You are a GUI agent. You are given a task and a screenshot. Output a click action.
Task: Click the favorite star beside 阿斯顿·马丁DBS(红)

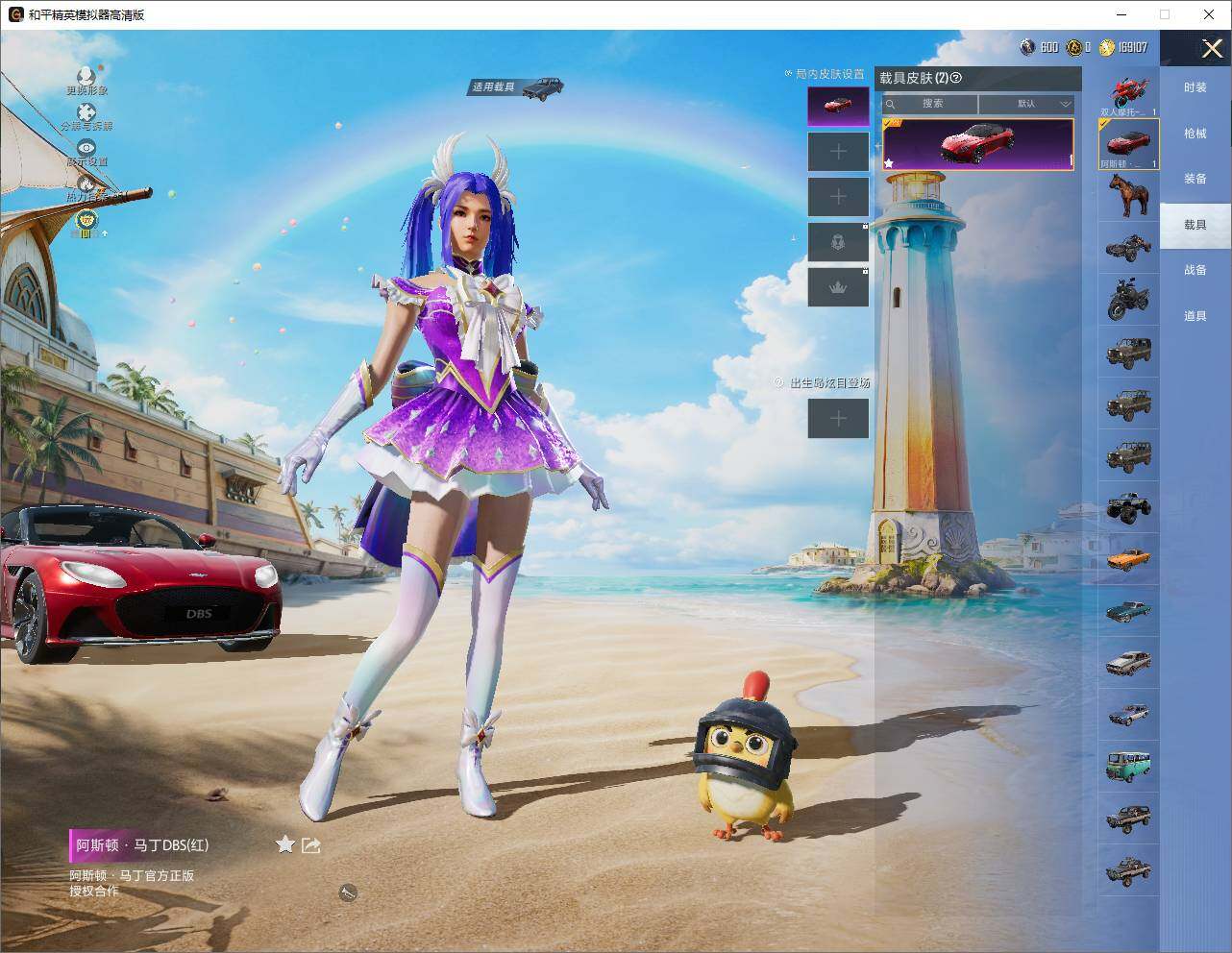coord(284,843)
